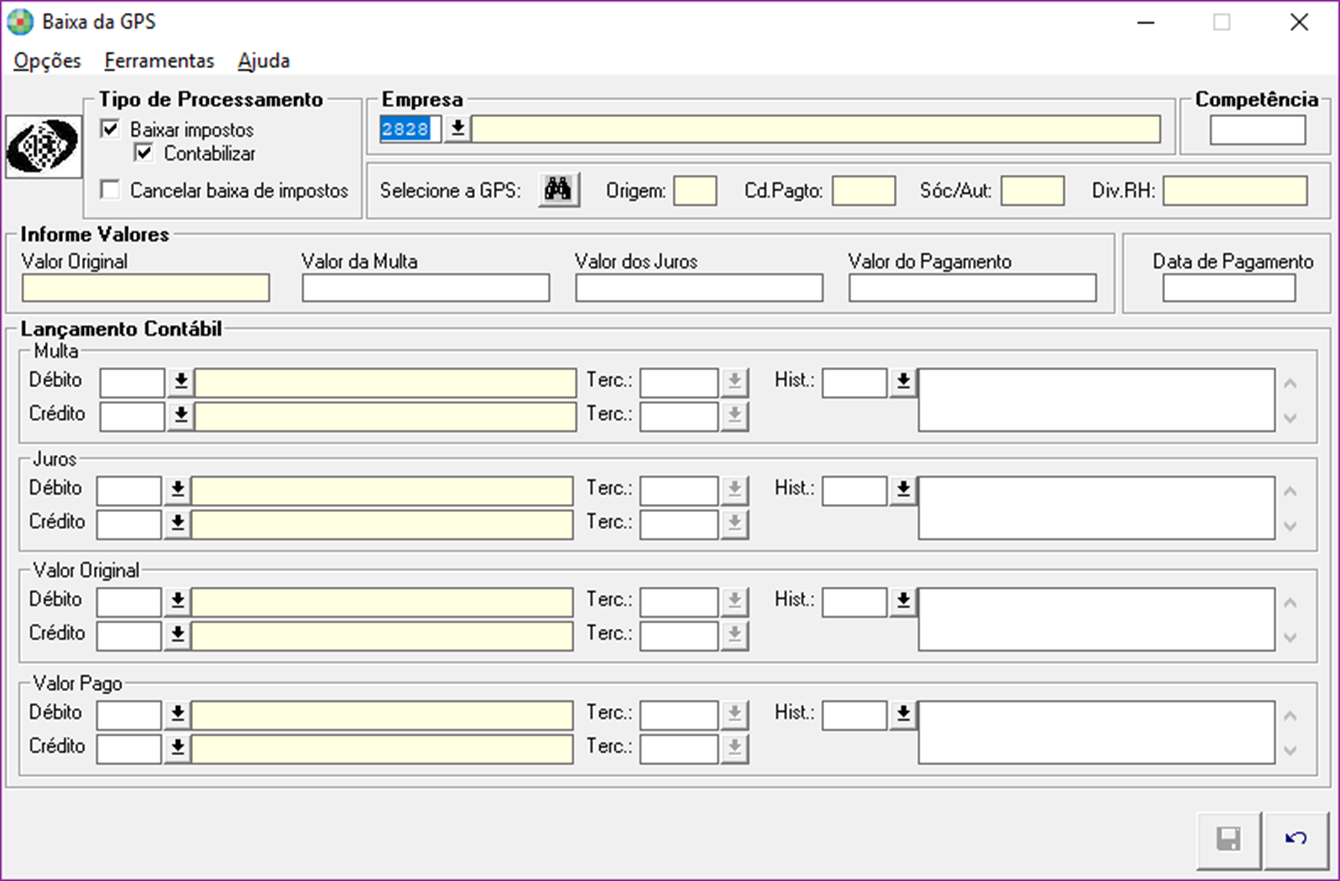The width and height of the screenshot is (1340, 881).
Task: Expand Juros Crédito account dropdown
Action: pos(177,524)
